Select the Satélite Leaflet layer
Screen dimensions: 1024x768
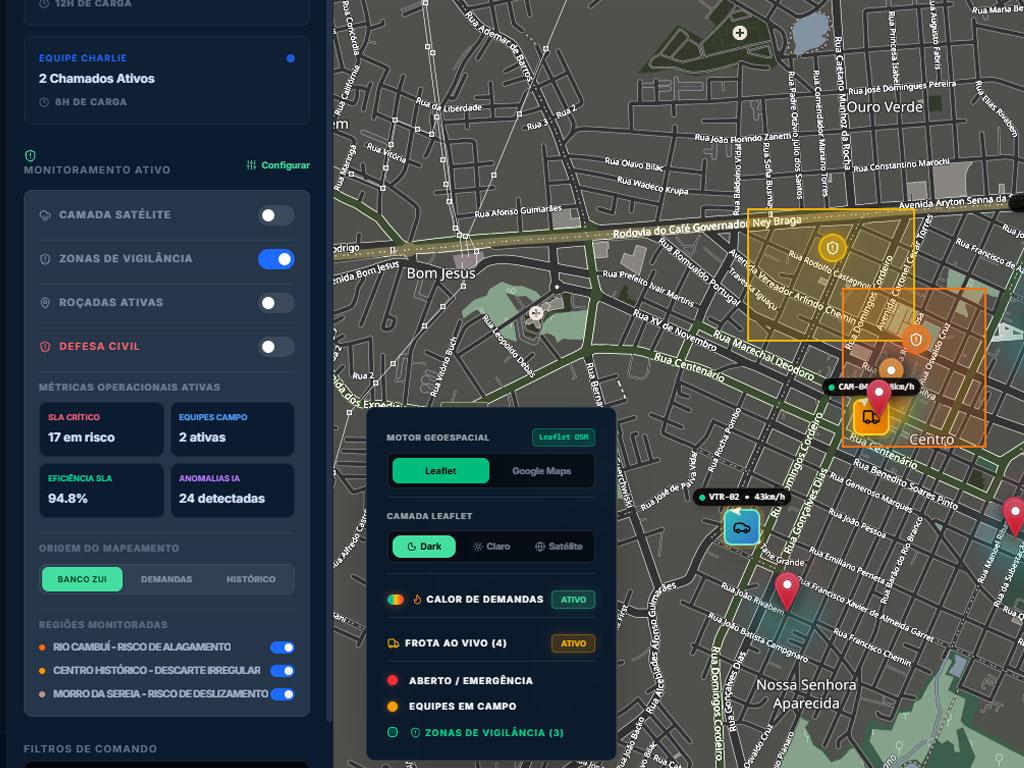(x=558, y=547)
